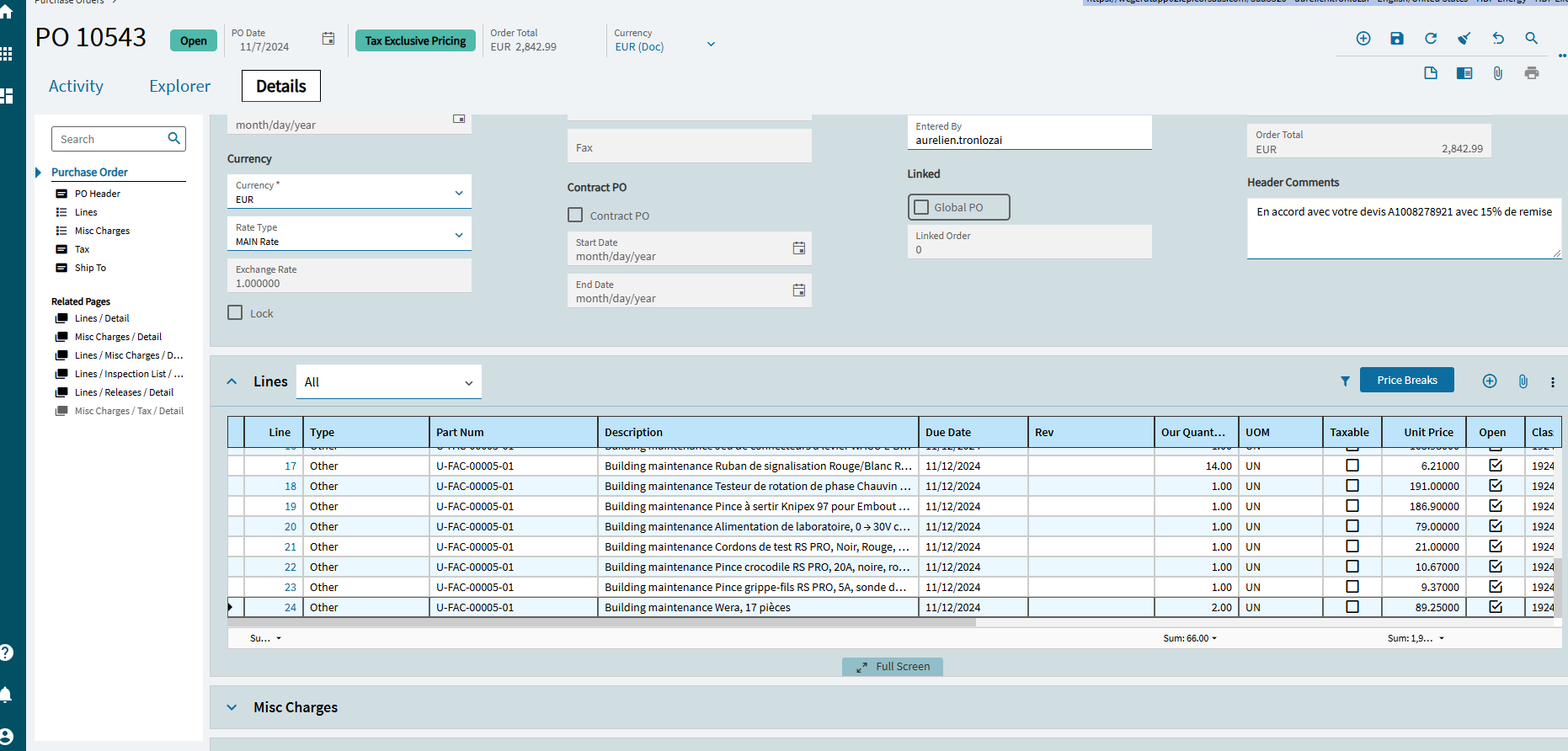Click the New (plus) icon in top toolbar
The image size is (1568, 751).
point(1363,39)
